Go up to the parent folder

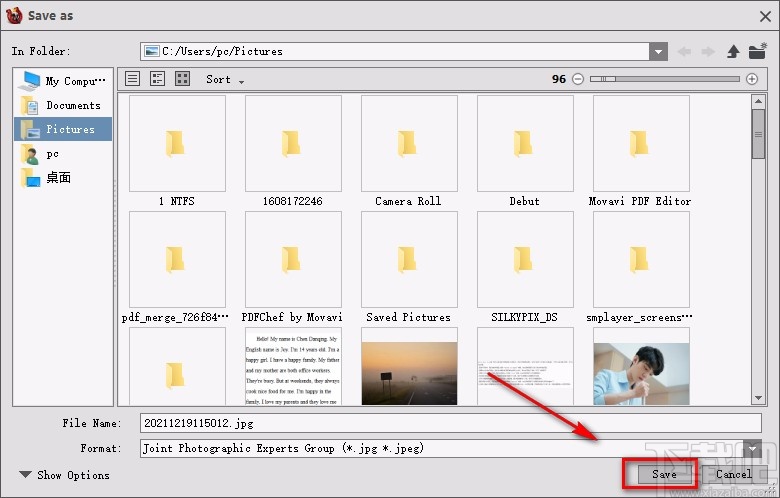click(x=733, y=51)
